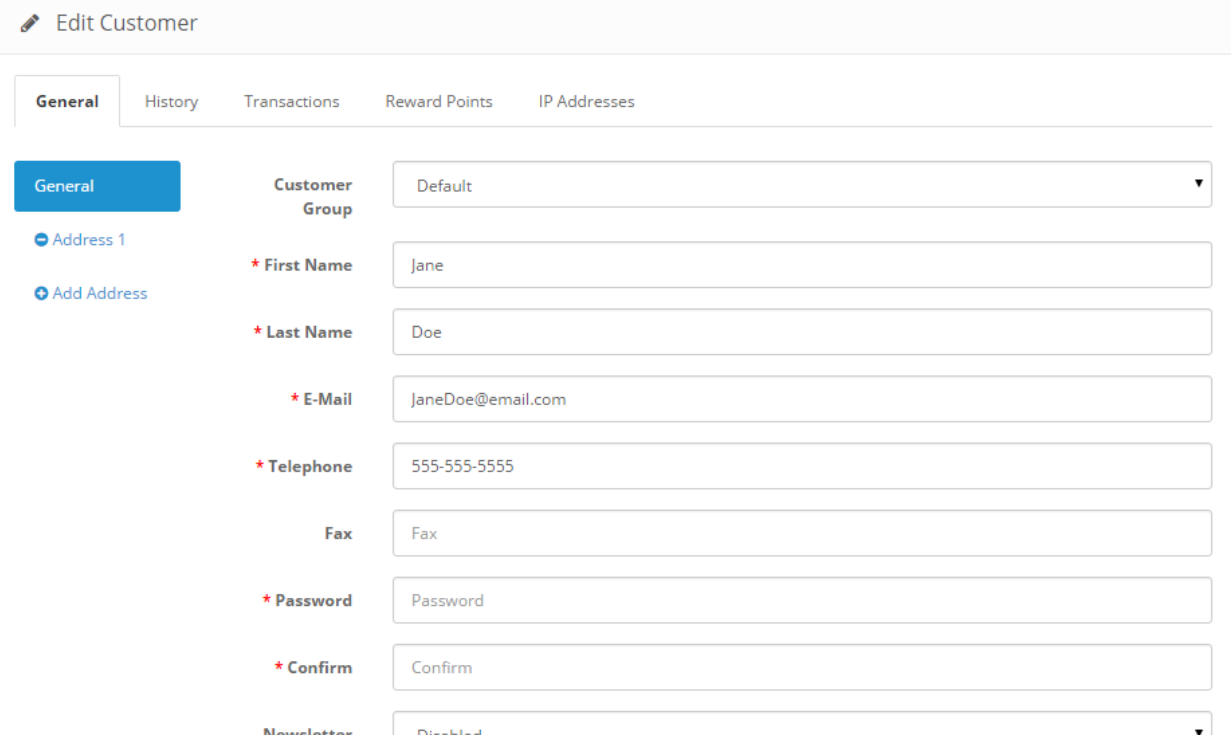1231x735 pixels.
Task: Click the E-Mail text field
Action: pos(801,399)
